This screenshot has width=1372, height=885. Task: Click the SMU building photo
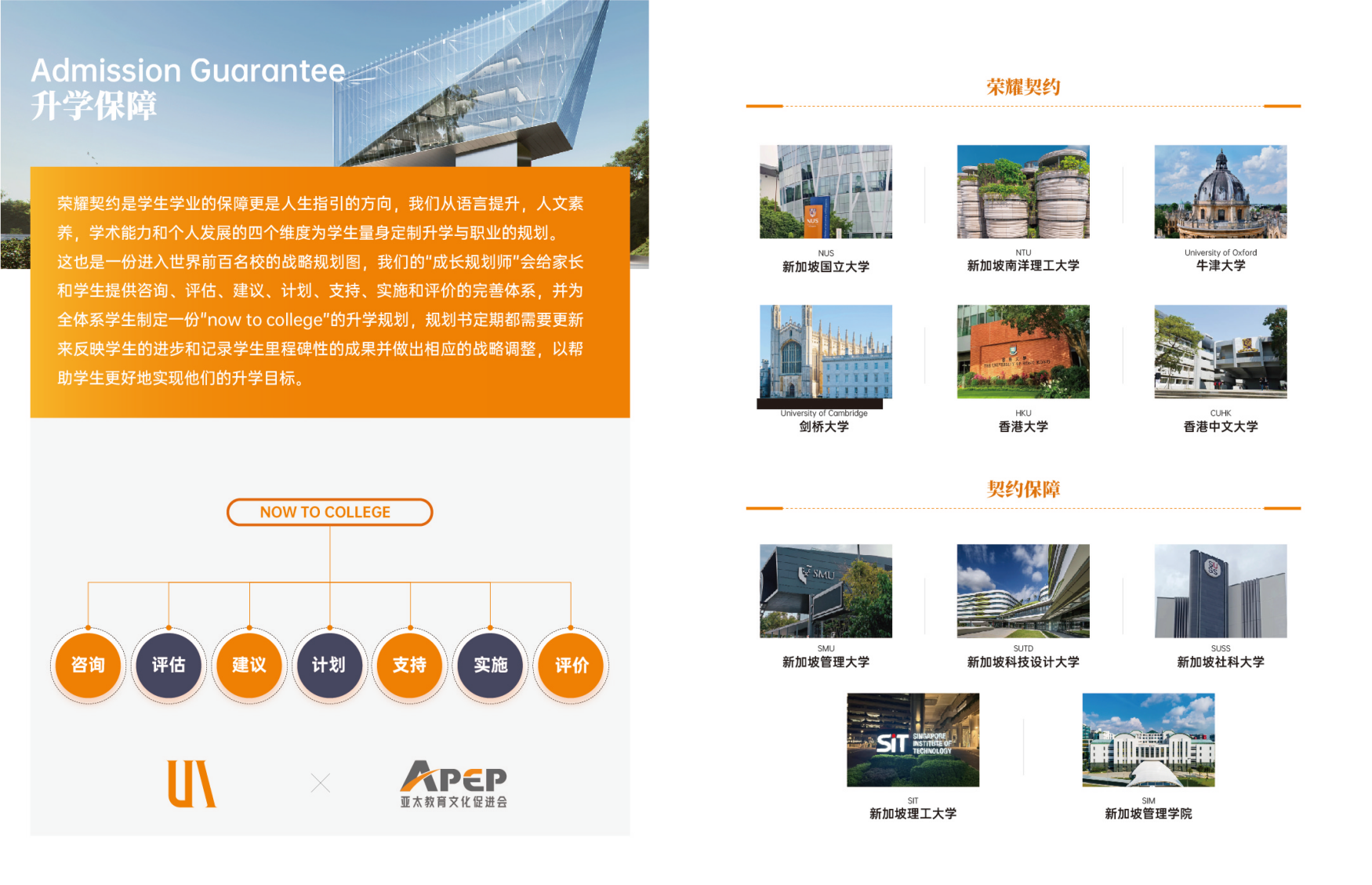click(826, 590)
